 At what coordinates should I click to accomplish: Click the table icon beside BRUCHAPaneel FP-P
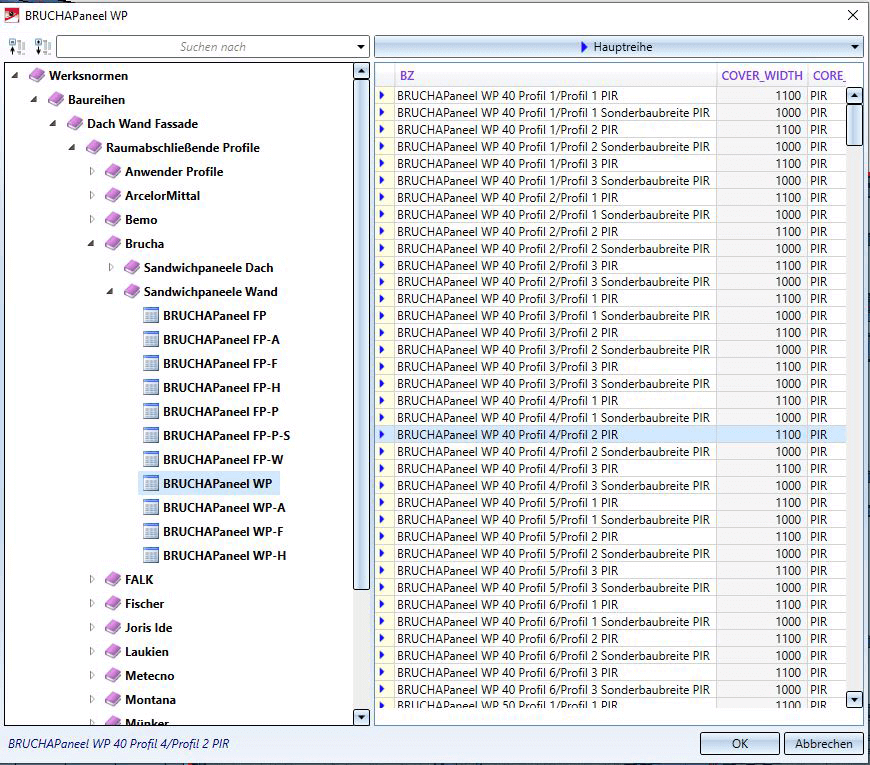151,412
